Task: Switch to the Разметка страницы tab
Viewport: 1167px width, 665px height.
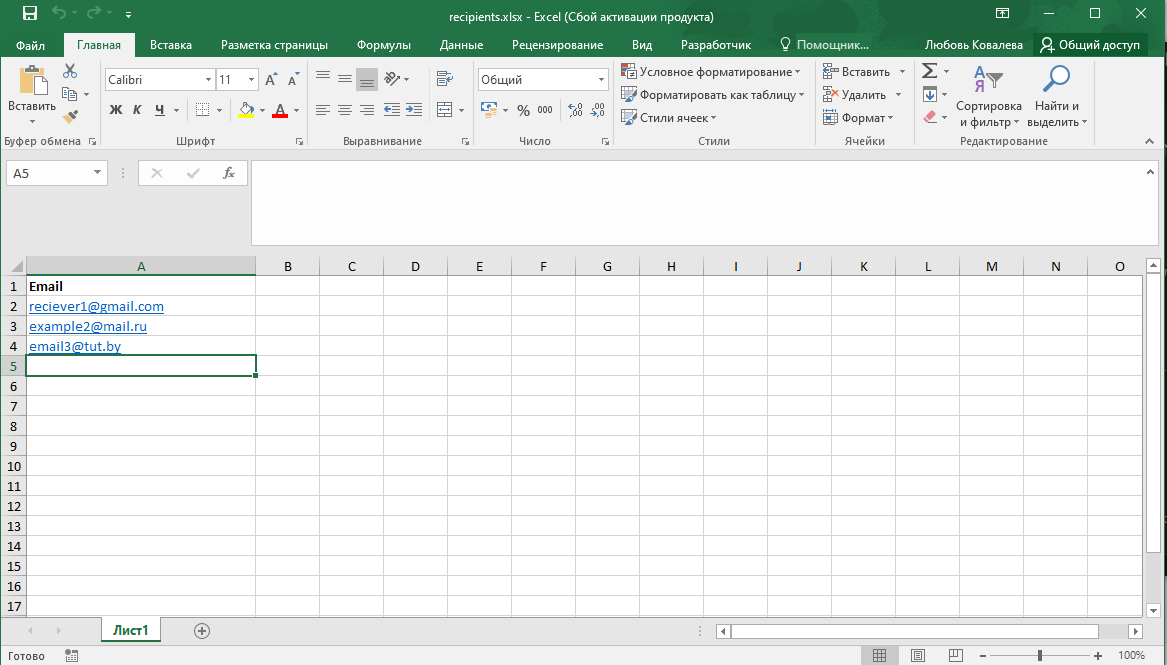Action: coord(274,45)
